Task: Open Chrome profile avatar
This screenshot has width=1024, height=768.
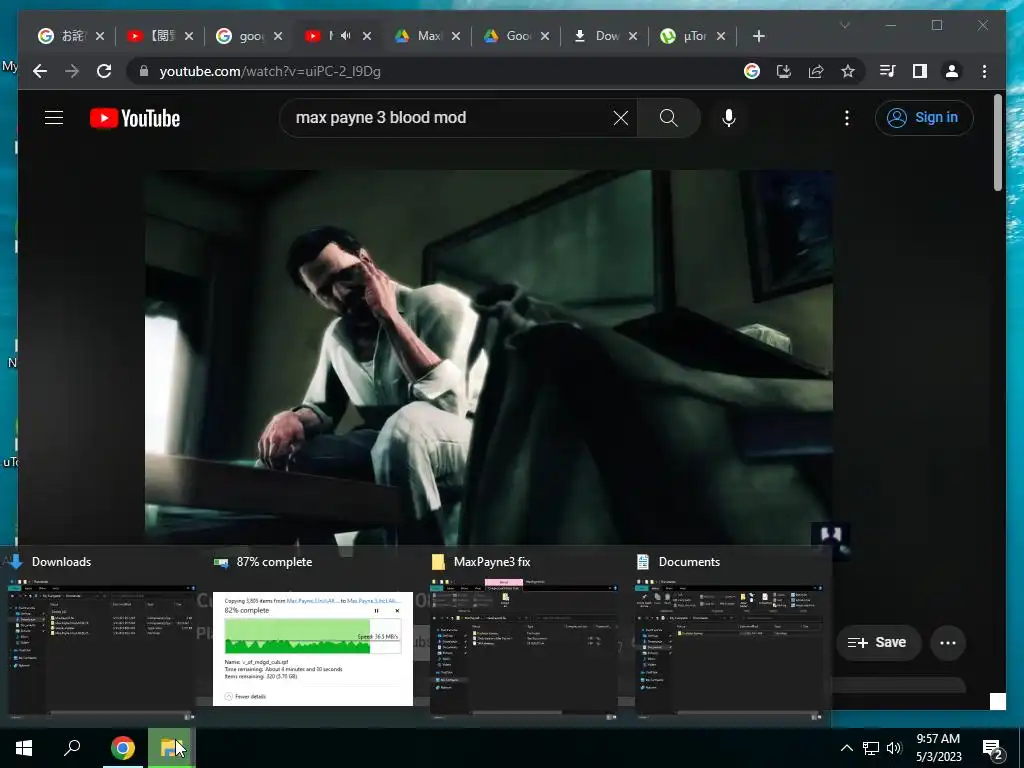Action: 952,71
